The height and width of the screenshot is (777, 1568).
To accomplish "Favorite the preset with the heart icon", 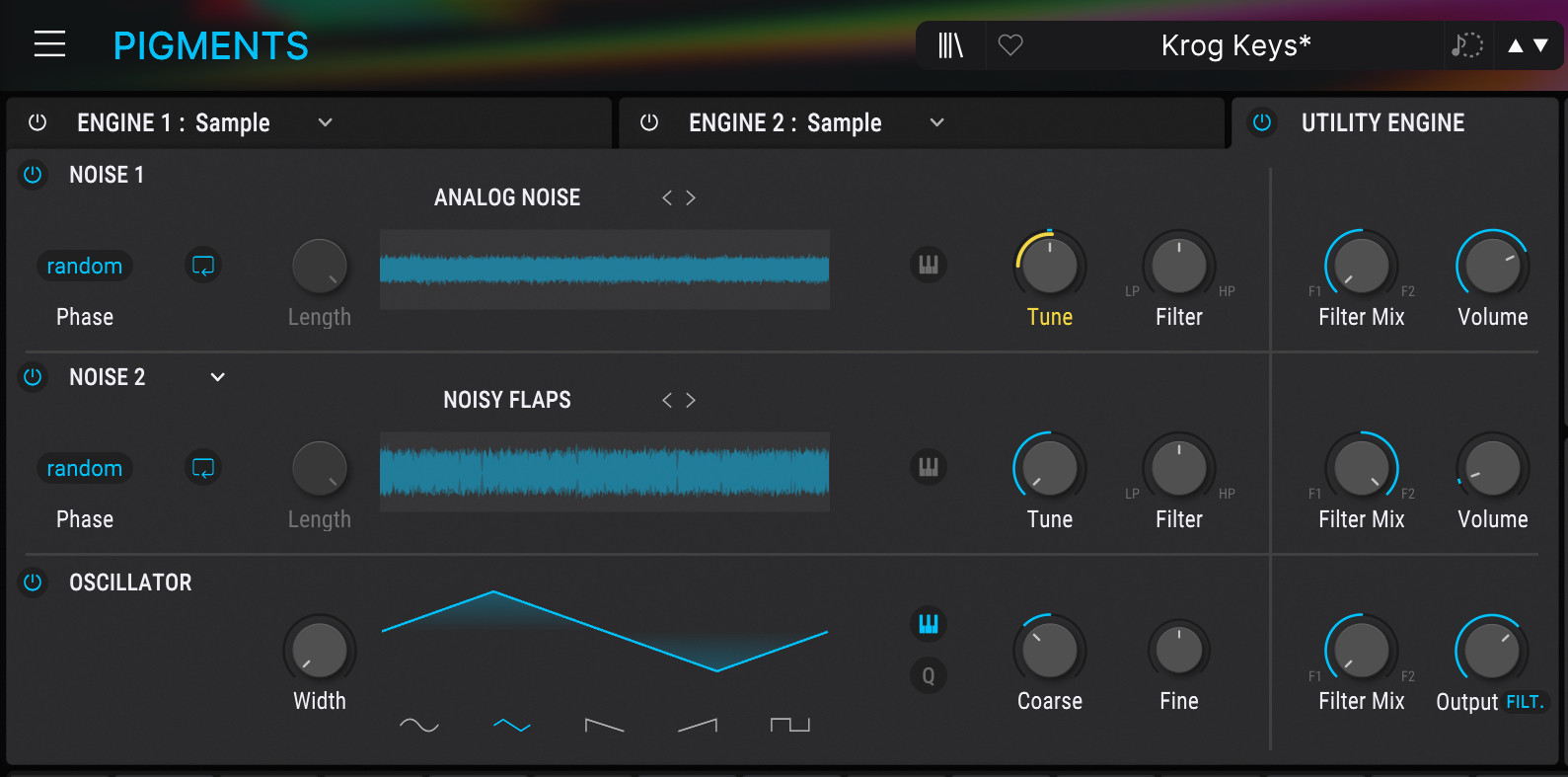I will point(1010,45).
